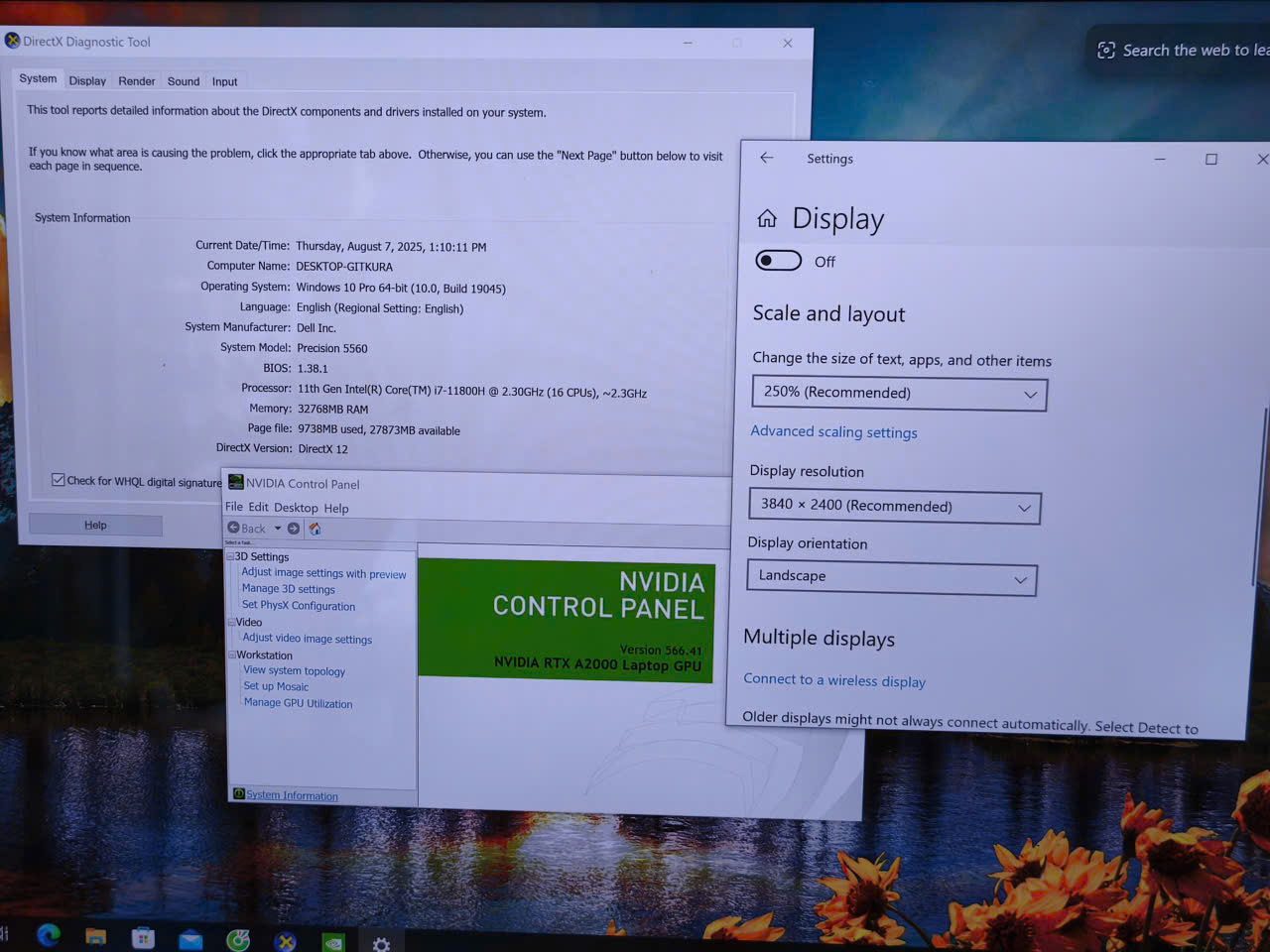The width and height of the screenshot is (1270, 952).
Task: Select Set PhysX Configuration
Action: tap(299, 605)
